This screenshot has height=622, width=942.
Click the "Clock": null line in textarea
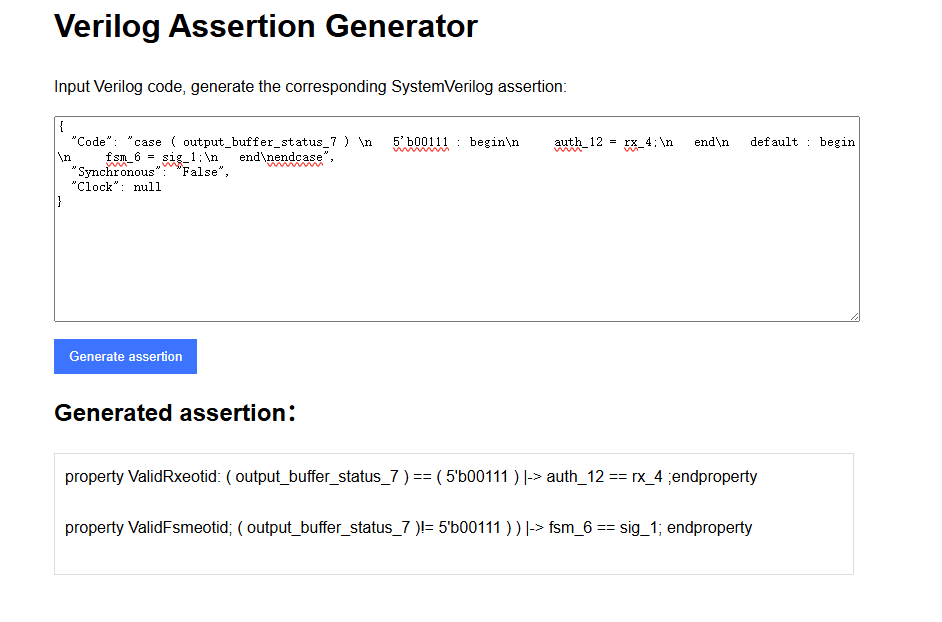[x=115, y=187]
